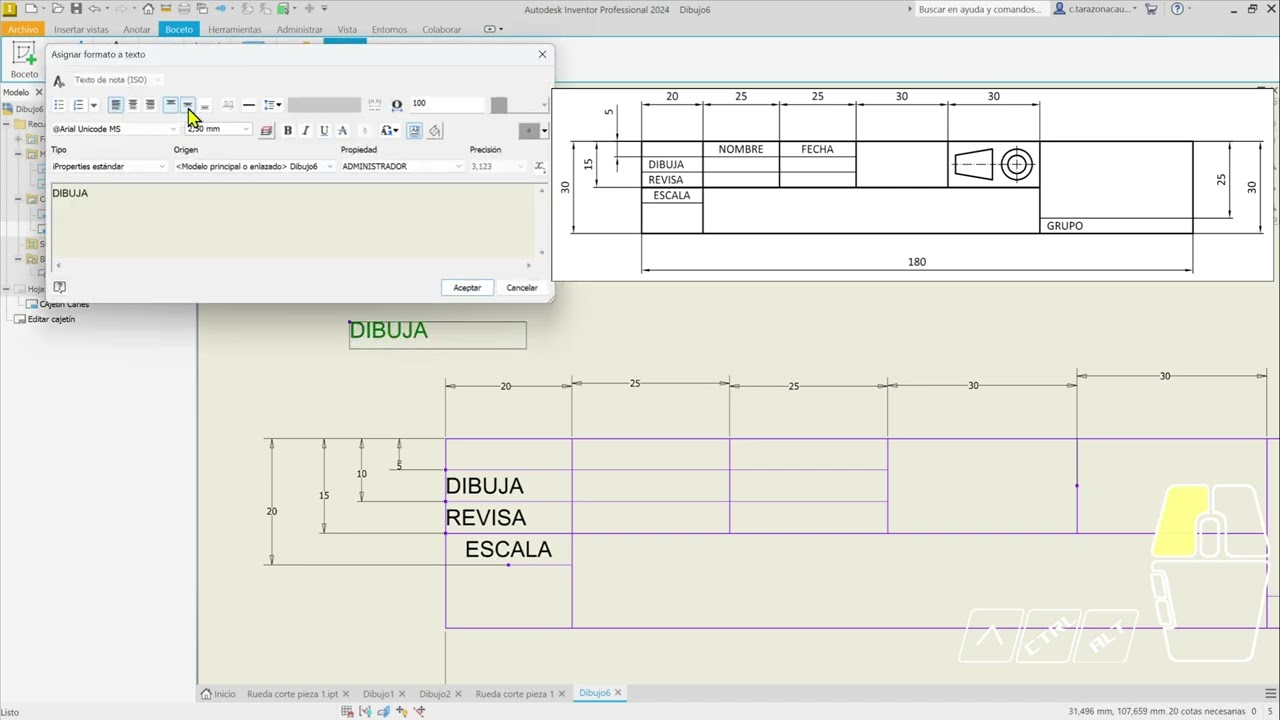Open the Propiedad ADMINISTRADOR dropdown
The height and width of the screenshot is (720, 1280).
tap(402, 166)
